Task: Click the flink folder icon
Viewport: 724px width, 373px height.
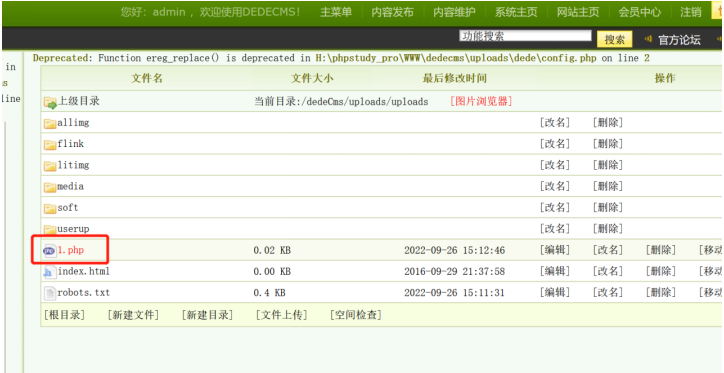Action: click(50, 145)
